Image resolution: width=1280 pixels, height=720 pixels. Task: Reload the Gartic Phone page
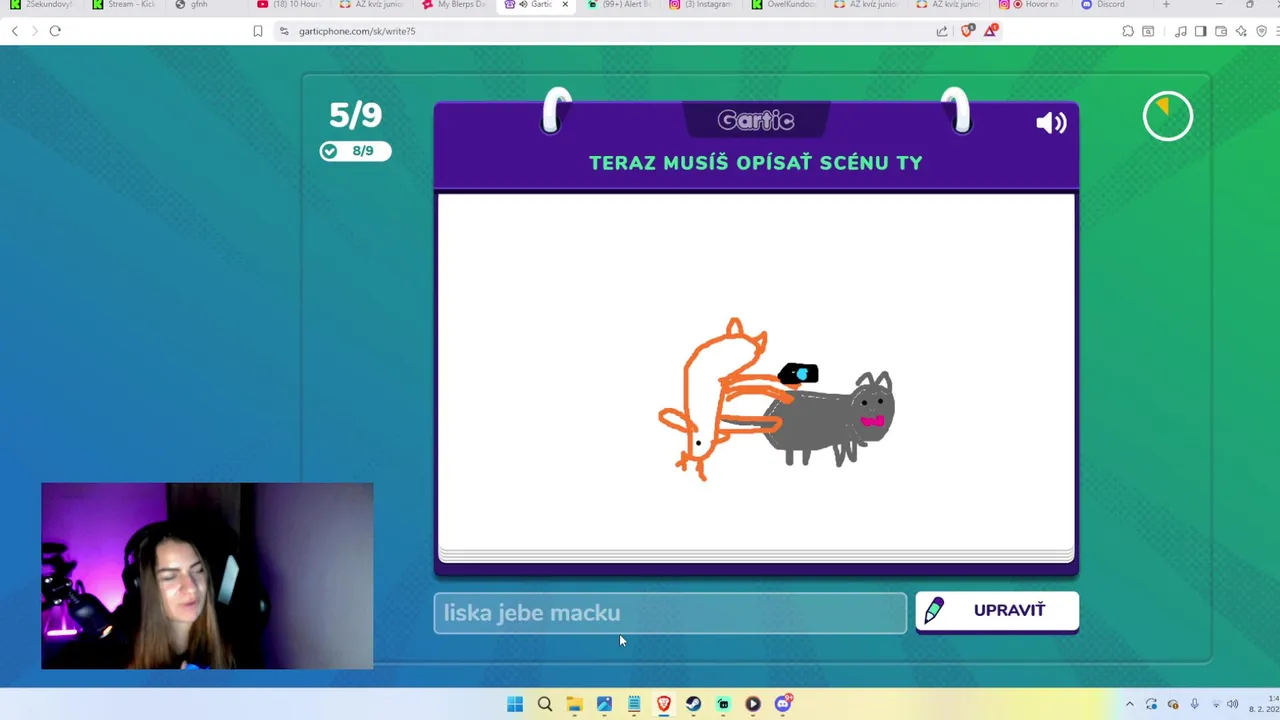click(55, 31)
